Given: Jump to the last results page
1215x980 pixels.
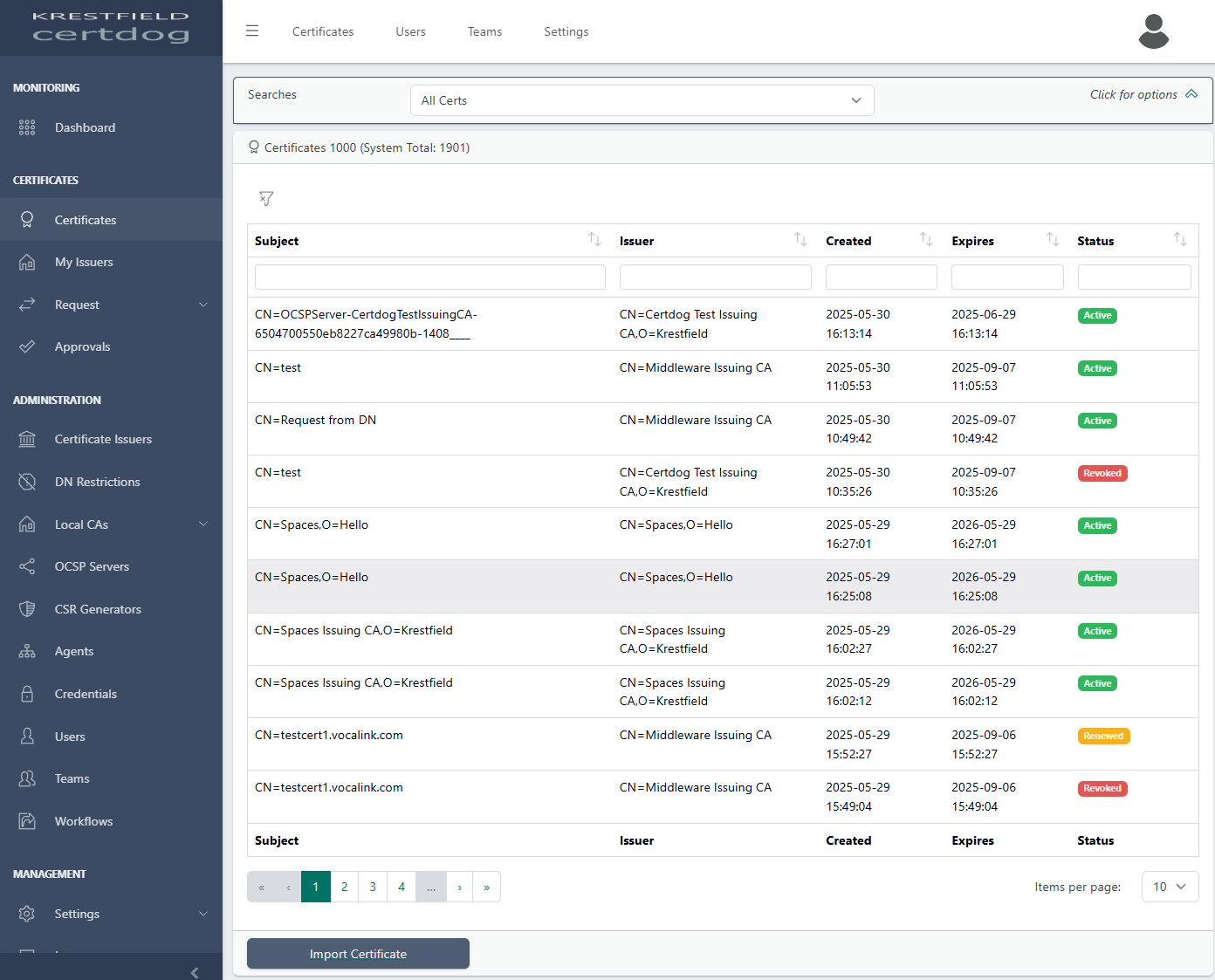Looking at the screenshot, I should [x=486, y=887].
